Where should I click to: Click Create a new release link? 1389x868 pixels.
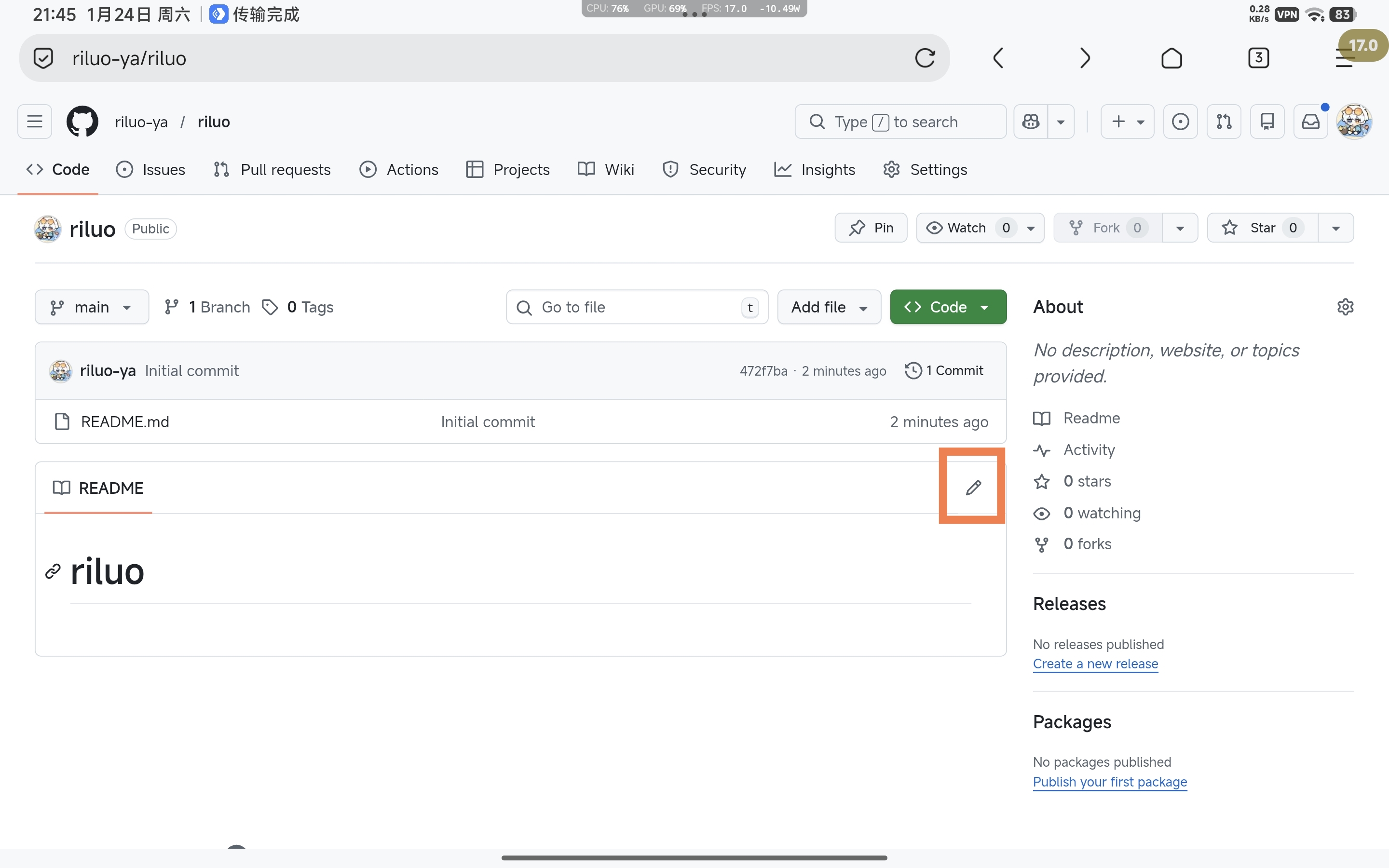[1095, 664]
